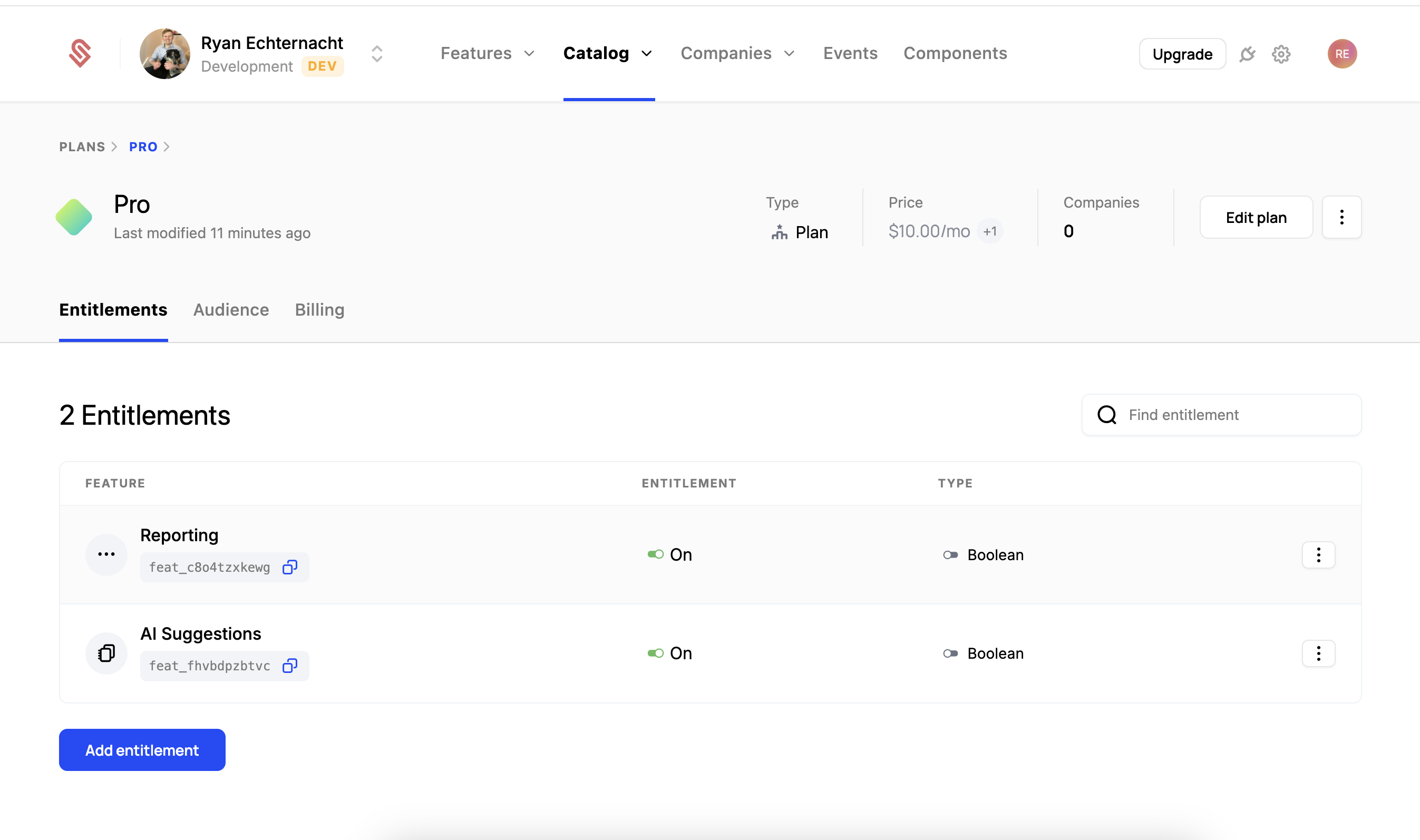Open the settings gear icon

click(x=1281, y=54)
